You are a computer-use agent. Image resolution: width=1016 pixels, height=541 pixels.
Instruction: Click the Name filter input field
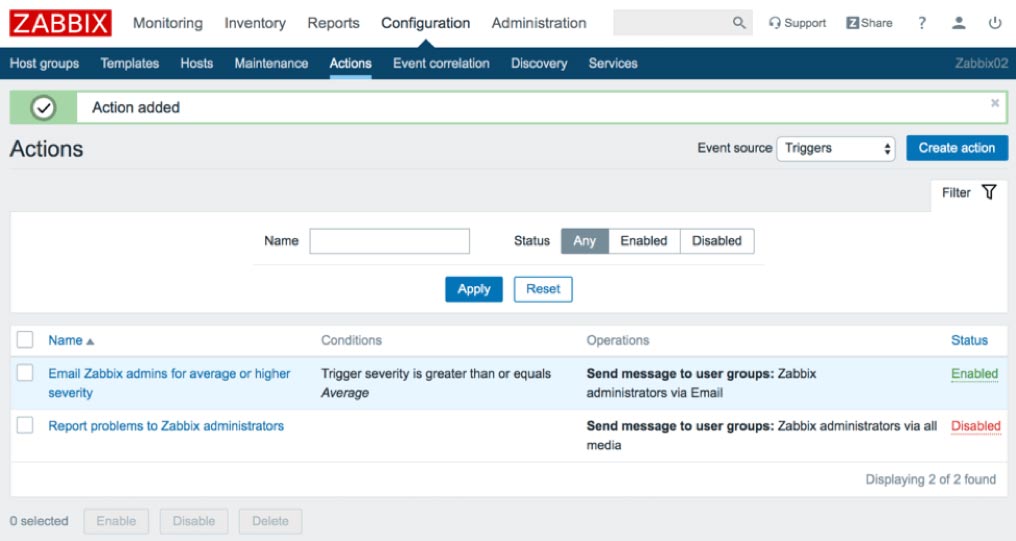tap(389, 241)
